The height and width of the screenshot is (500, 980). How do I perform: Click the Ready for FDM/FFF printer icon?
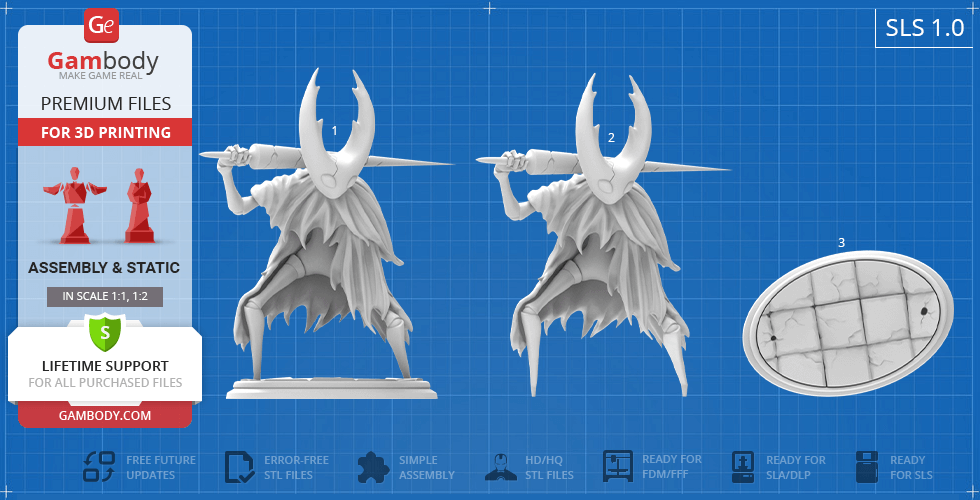[617, 467]
